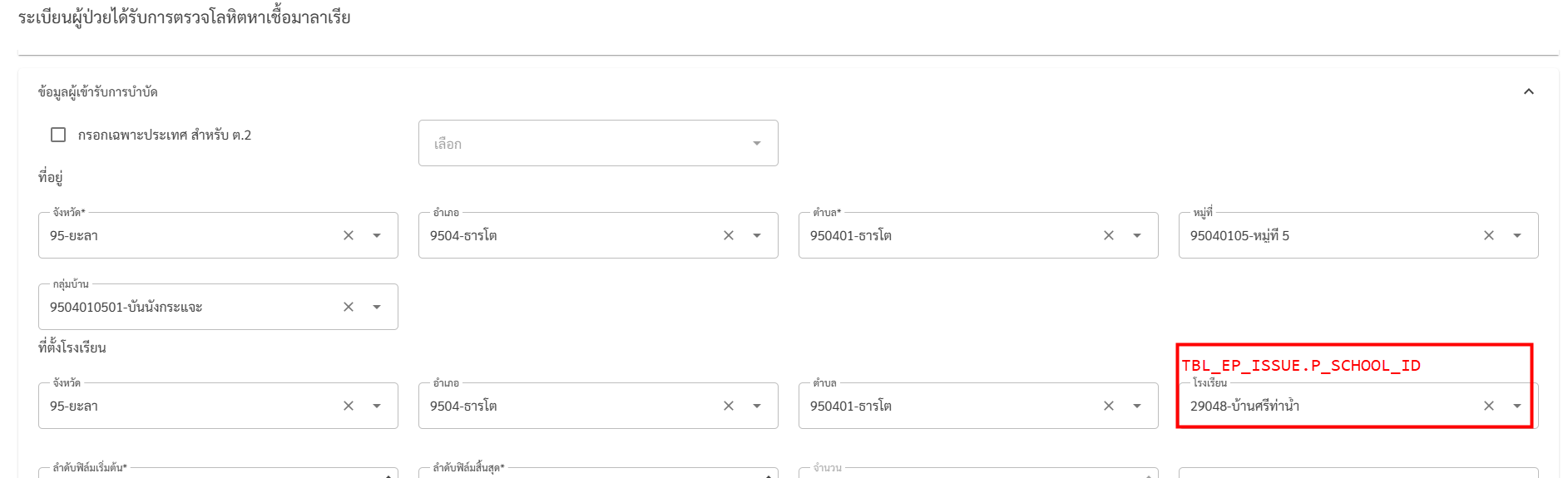Screen dimensions: 1568x478
Task: Clear the school location อำเภอ value
Action: (729, 406)
